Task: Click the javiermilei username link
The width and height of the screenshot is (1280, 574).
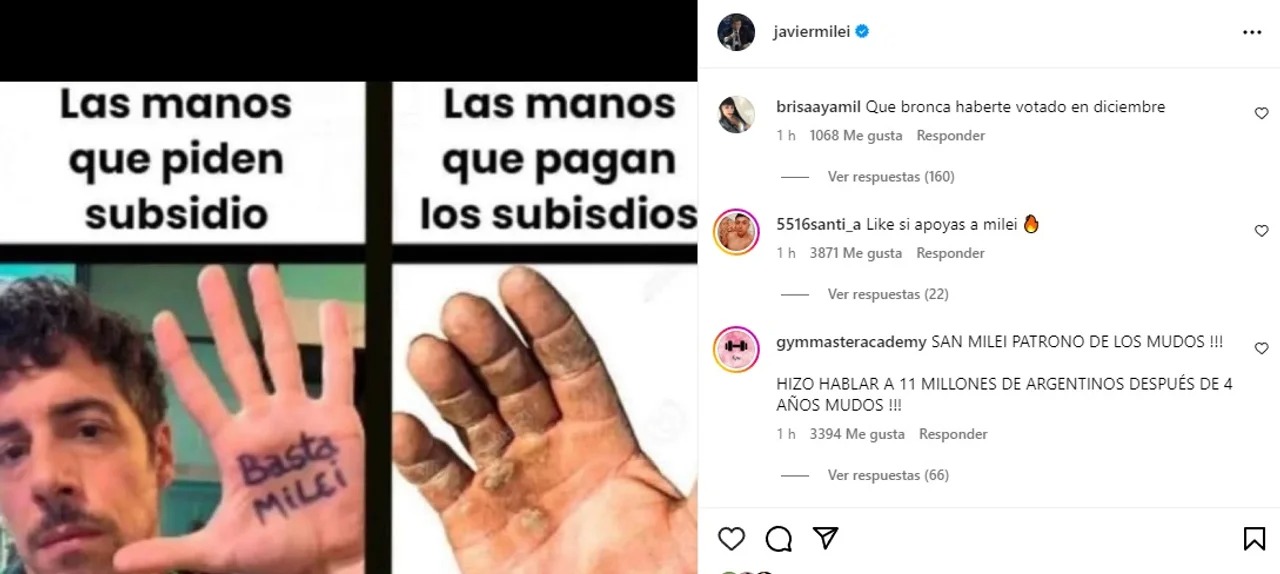Action: pyautogui.click(x=811, y=32)
